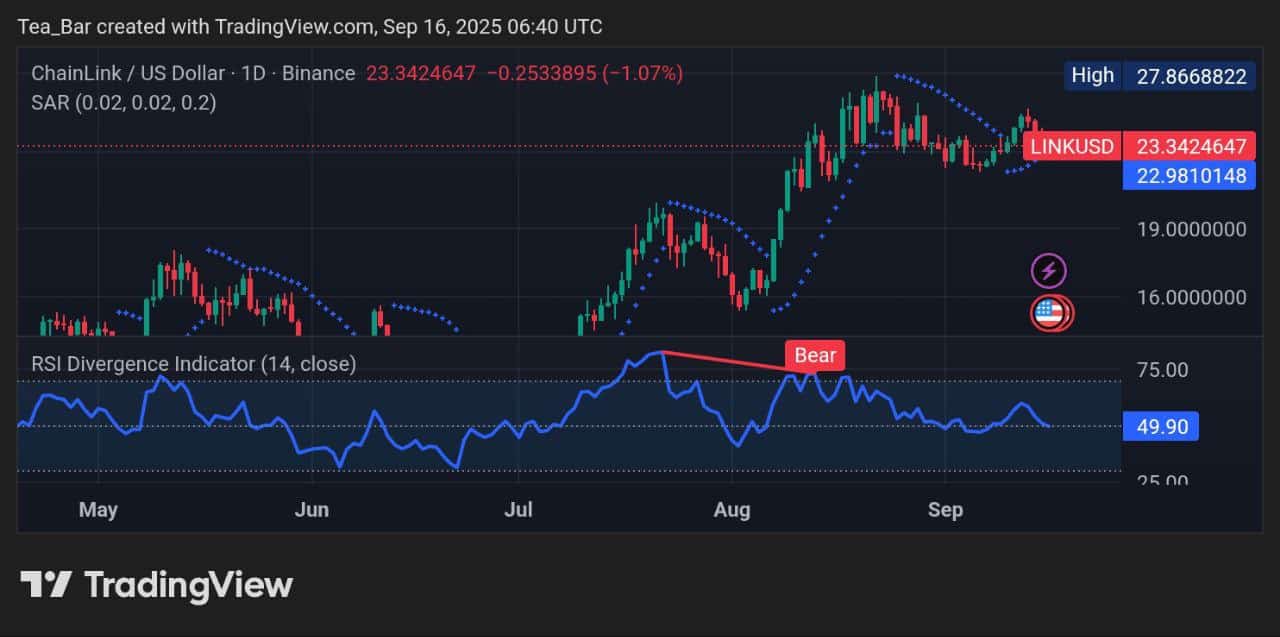Click the 75.00 RSI axis label
1280x637 pixels.
(x=1162, y=370)
